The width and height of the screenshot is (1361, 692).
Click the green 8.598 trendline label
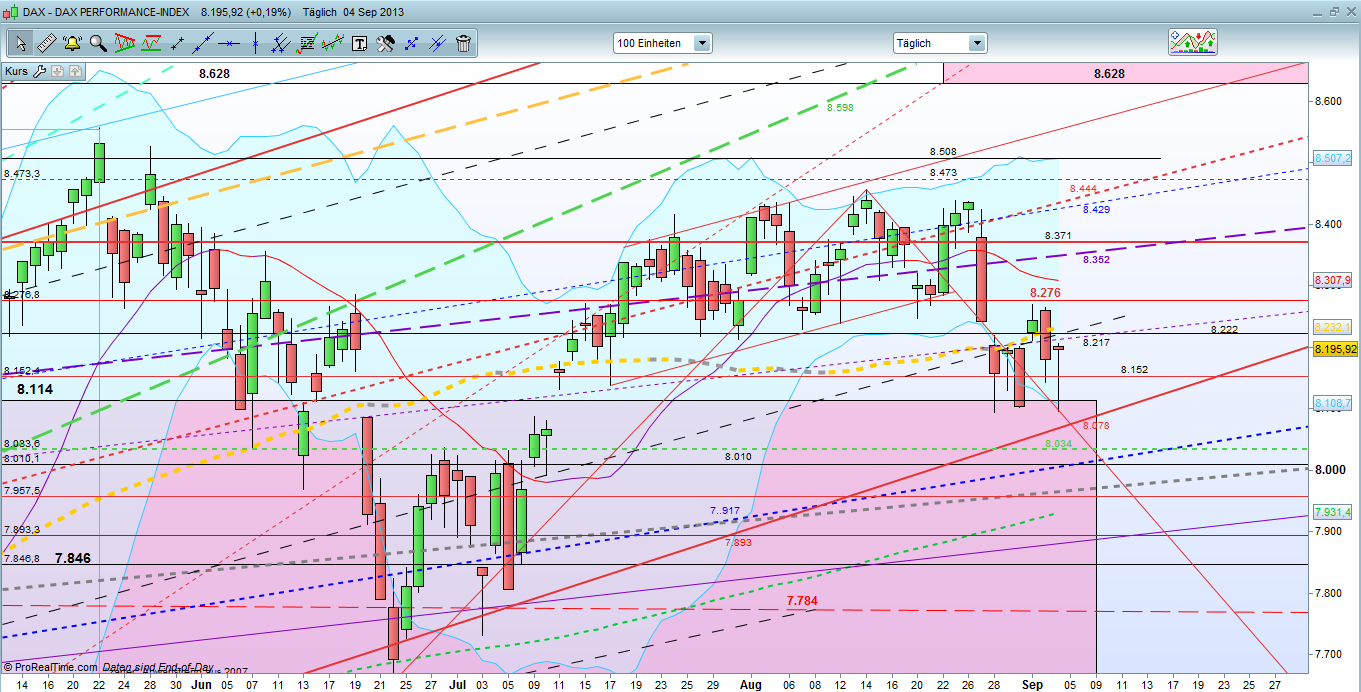pyautogui.click(x=840, y=106)
